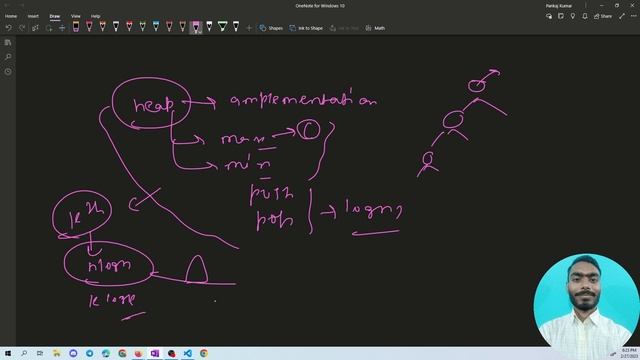Select the green pen
The height and width of the screenshot is (360, 640).
(142, 27)
